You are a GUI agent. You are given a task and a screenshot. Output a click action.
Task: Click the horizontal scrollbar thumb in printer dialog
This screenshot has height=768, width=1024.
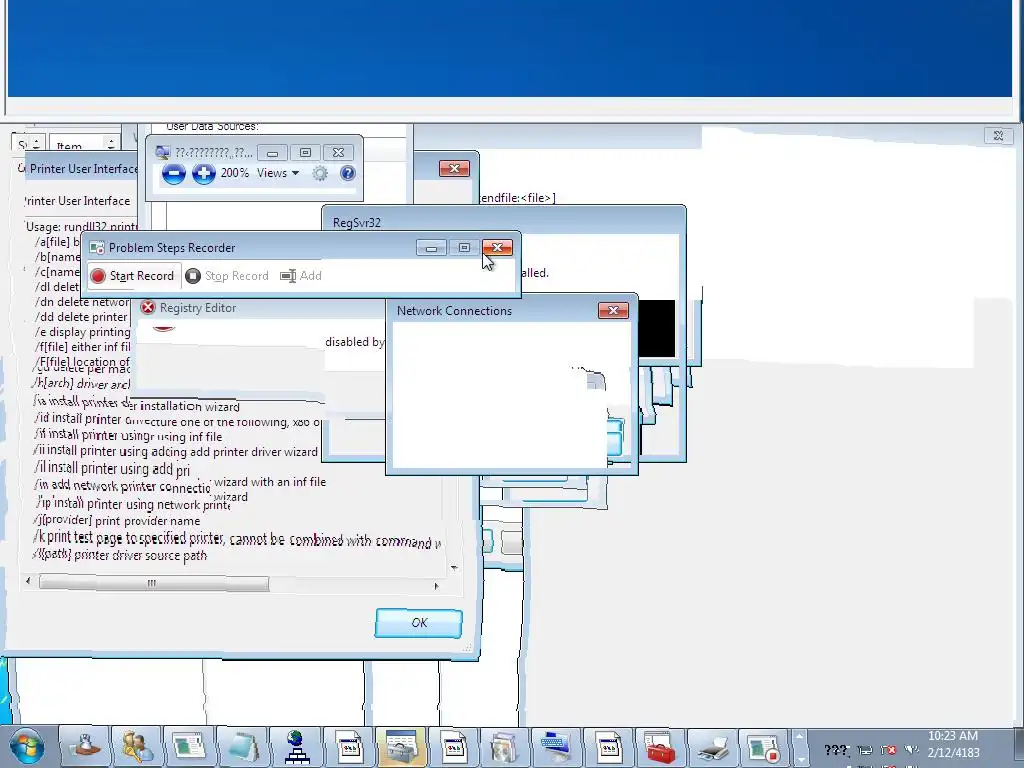(153, 583)
